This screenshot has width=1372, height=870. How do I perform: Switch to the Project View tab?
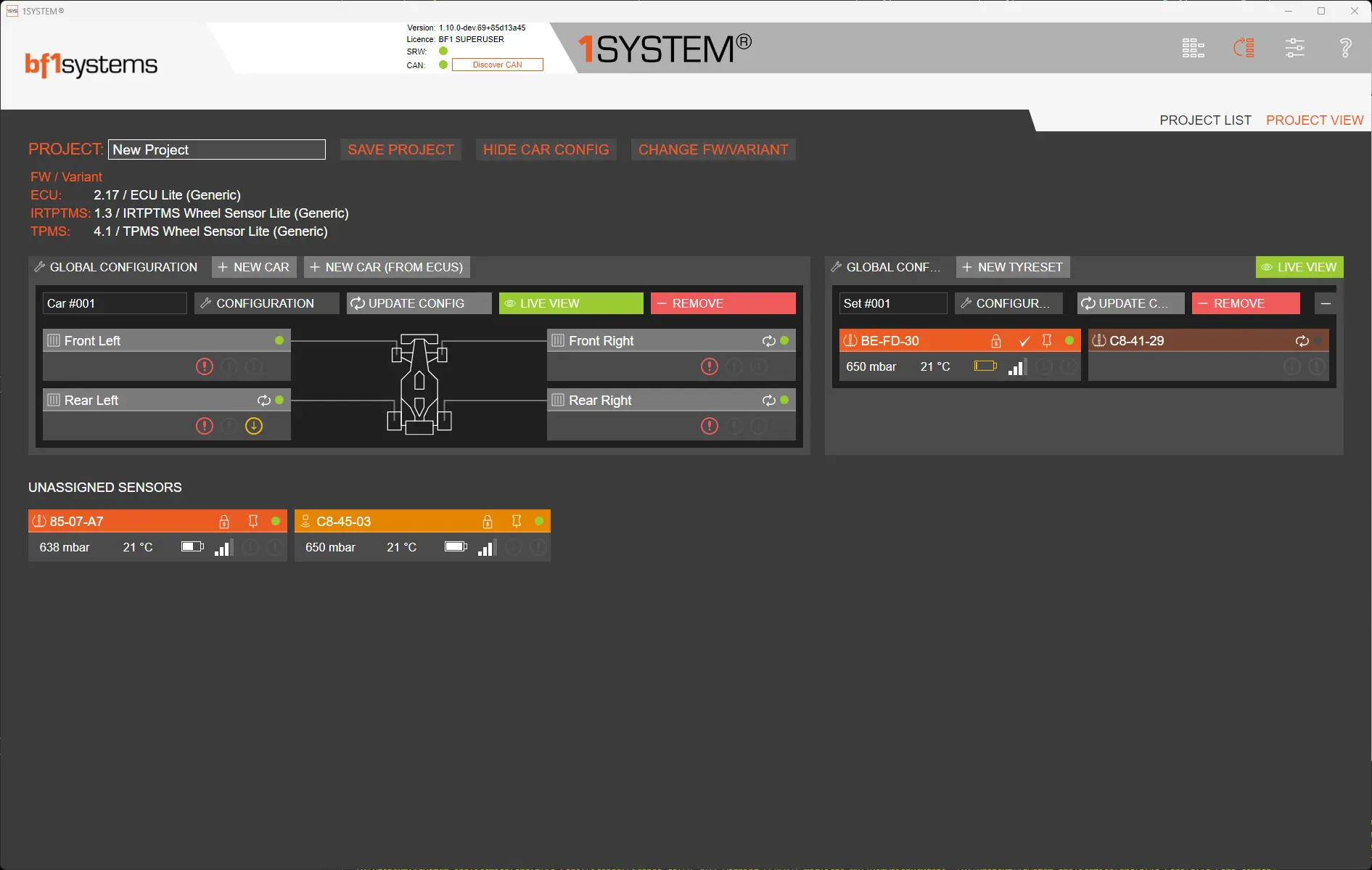tap(1314, 120)
